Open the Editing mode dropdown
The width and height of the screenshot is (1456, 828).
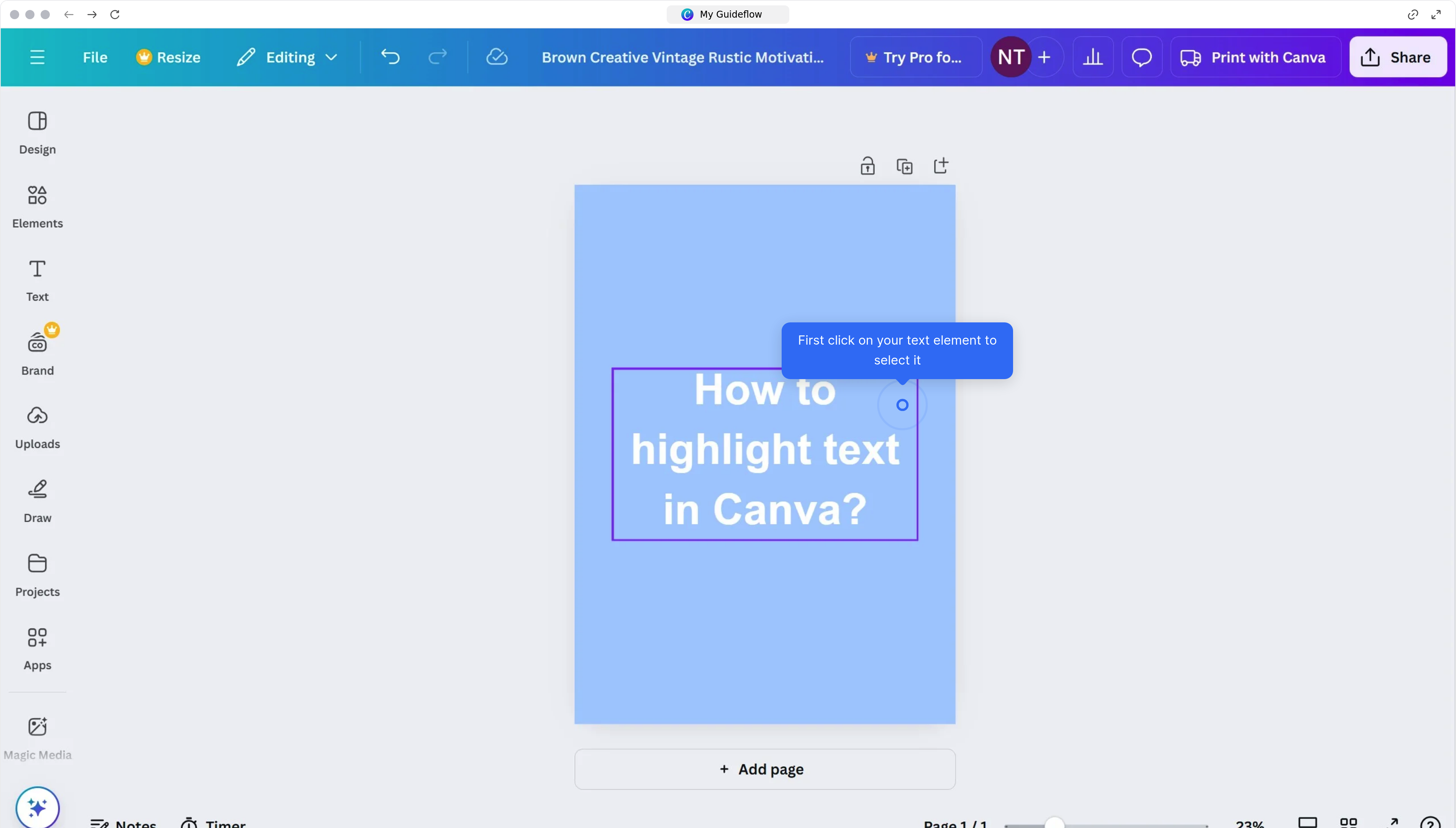point(287,57)
